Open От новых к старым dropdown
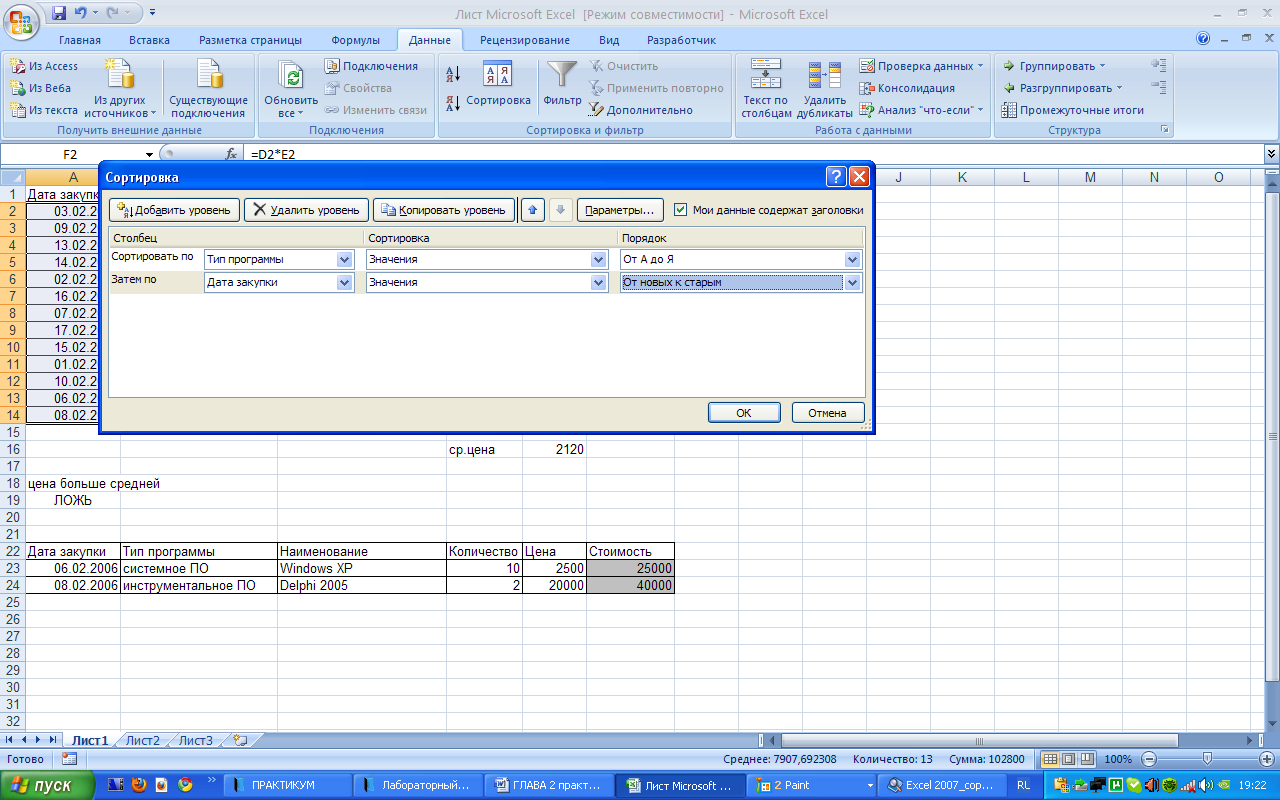Image resolution: width=1280 pixels, height=800 pixels. (x=852, y=282)
